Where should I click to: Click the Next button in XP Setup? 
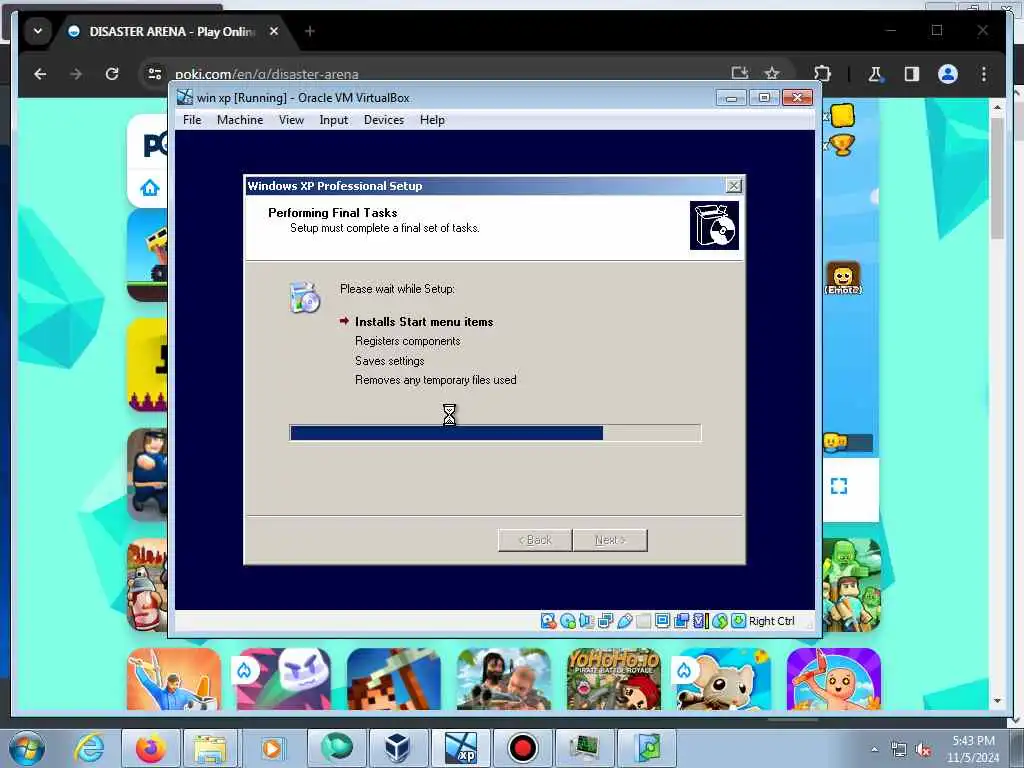(x=610, y=540)
